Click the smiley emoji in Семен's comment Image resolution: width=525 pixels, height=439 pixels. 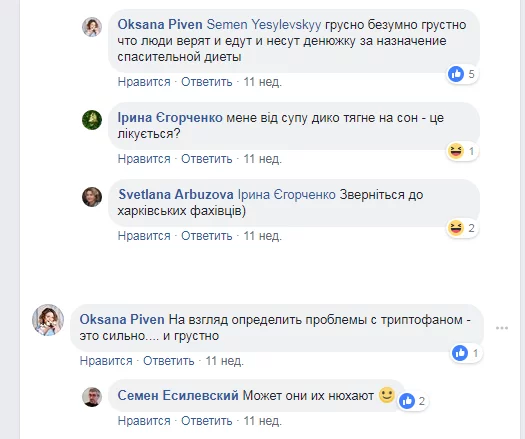387,394
